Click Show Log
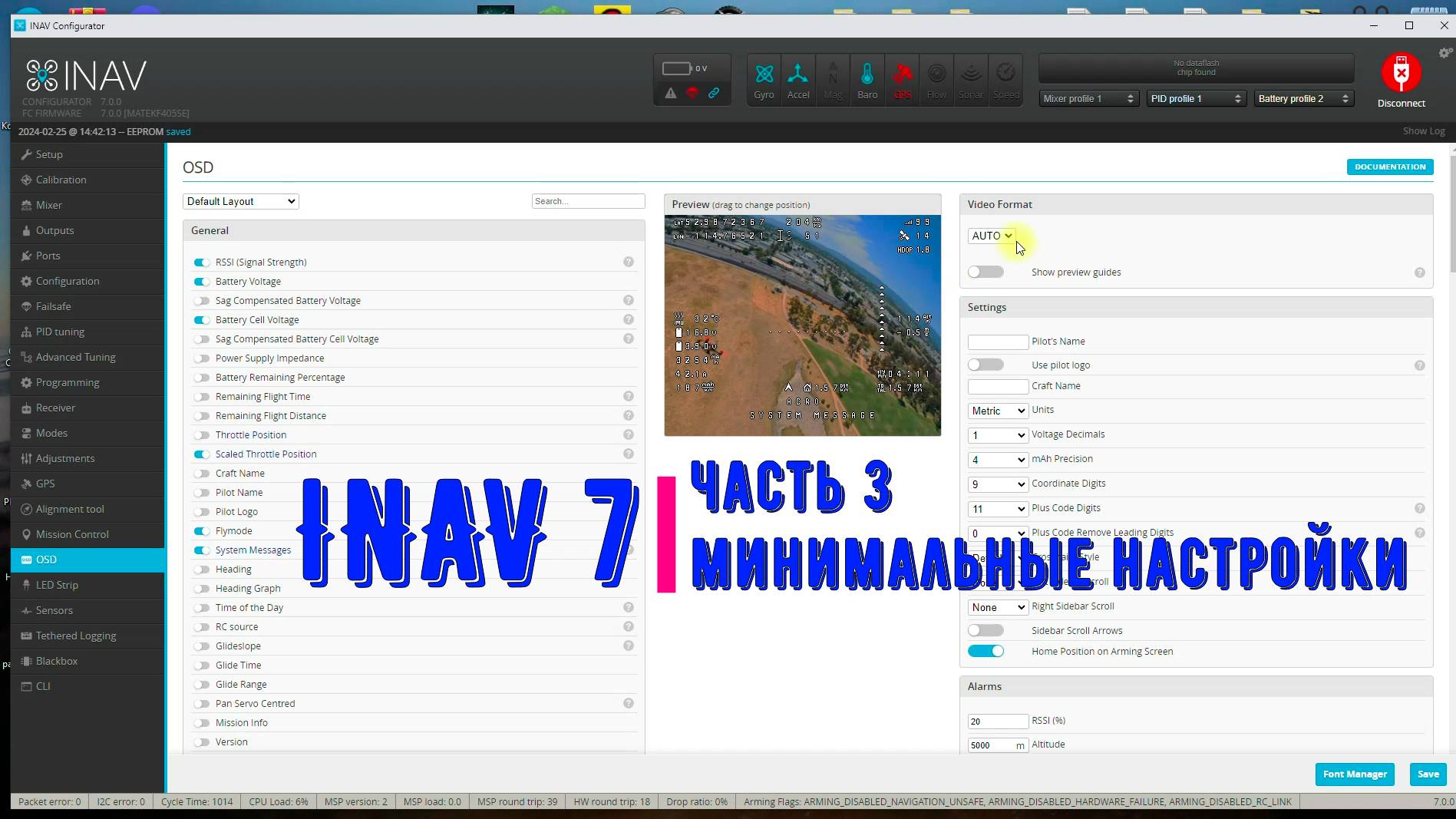Image resolution: width=1456 pixels, height=819 pixels. point(1424,131)
